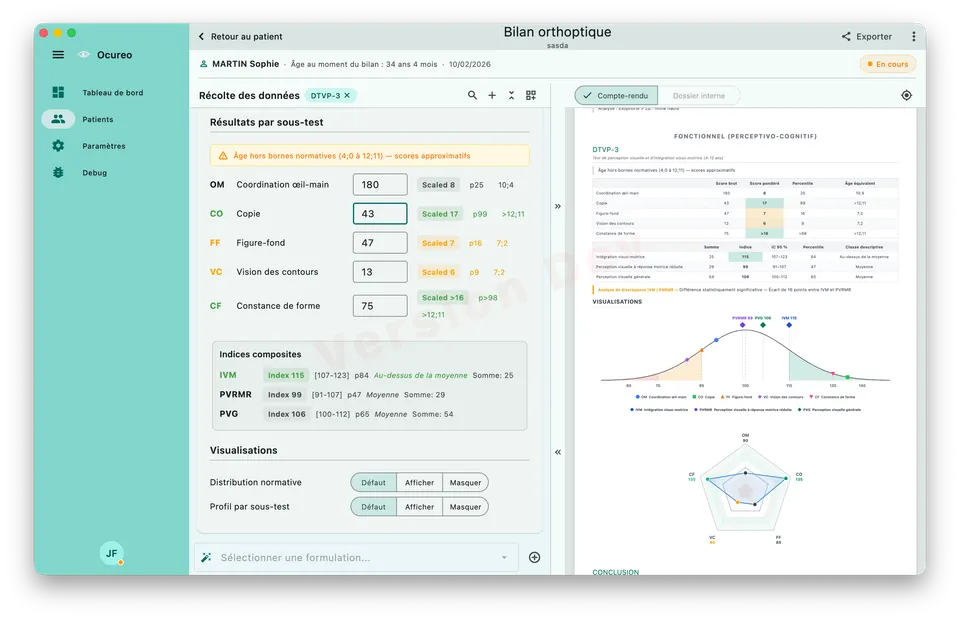The width and height of the screenshot is (960, 620).
Task: Click the Scaled >16 badge
Action: point(443,297)
